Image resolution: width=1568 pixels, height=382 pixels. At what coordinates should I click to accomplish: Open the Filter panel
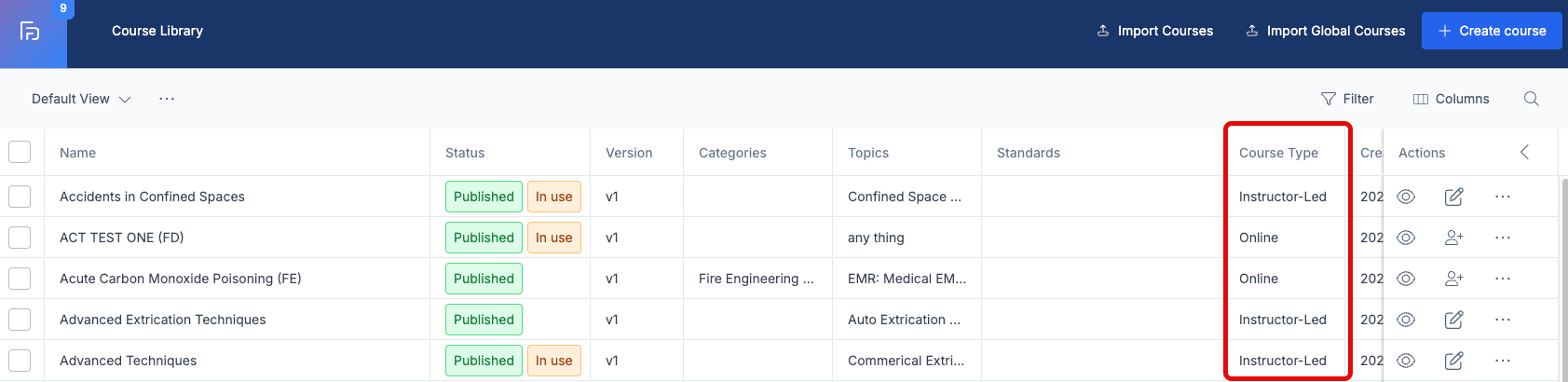[1347, 99]
